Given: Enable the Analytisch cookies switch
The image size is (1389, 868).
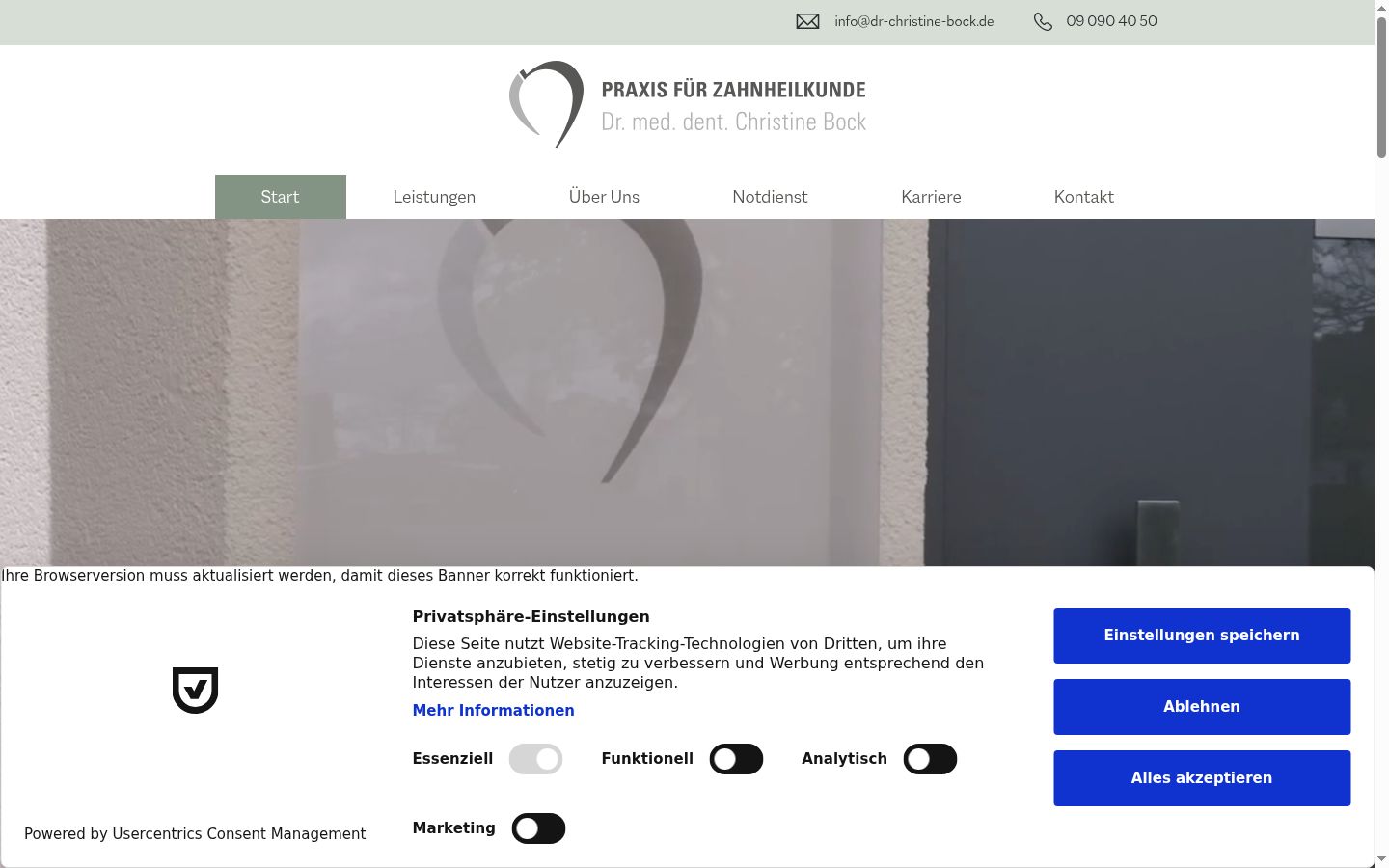Looking at the screenshot, I should point(930,759).
